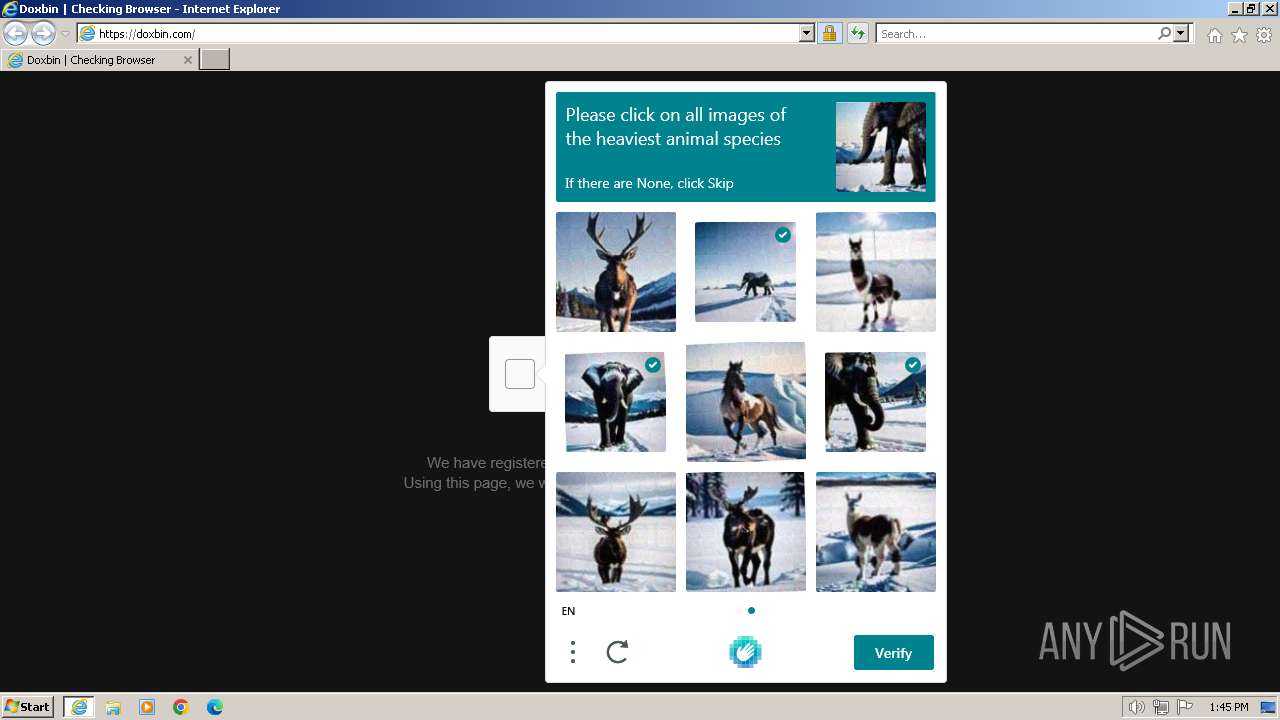The image size is (1280, 720).
Task: Restore the Internet Explorer window
Action: coord(1251,9)
